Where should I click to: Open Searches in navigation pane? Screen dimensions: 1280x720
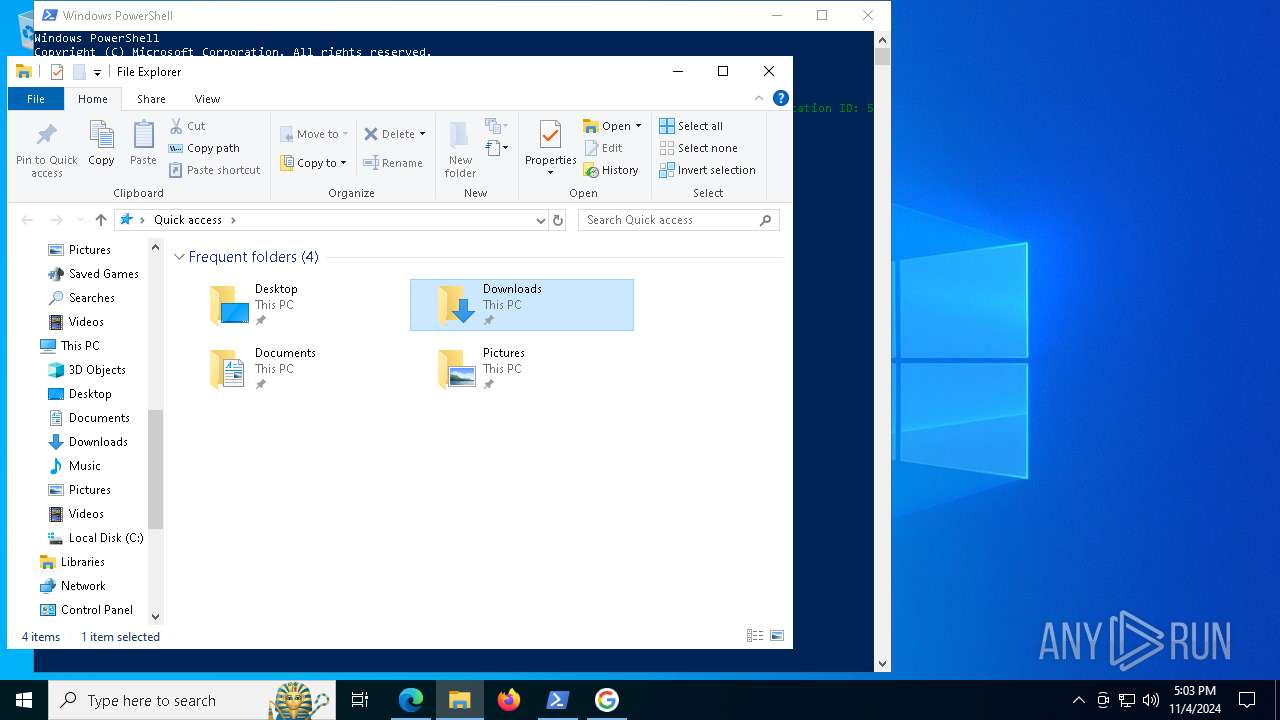point(91,298)
